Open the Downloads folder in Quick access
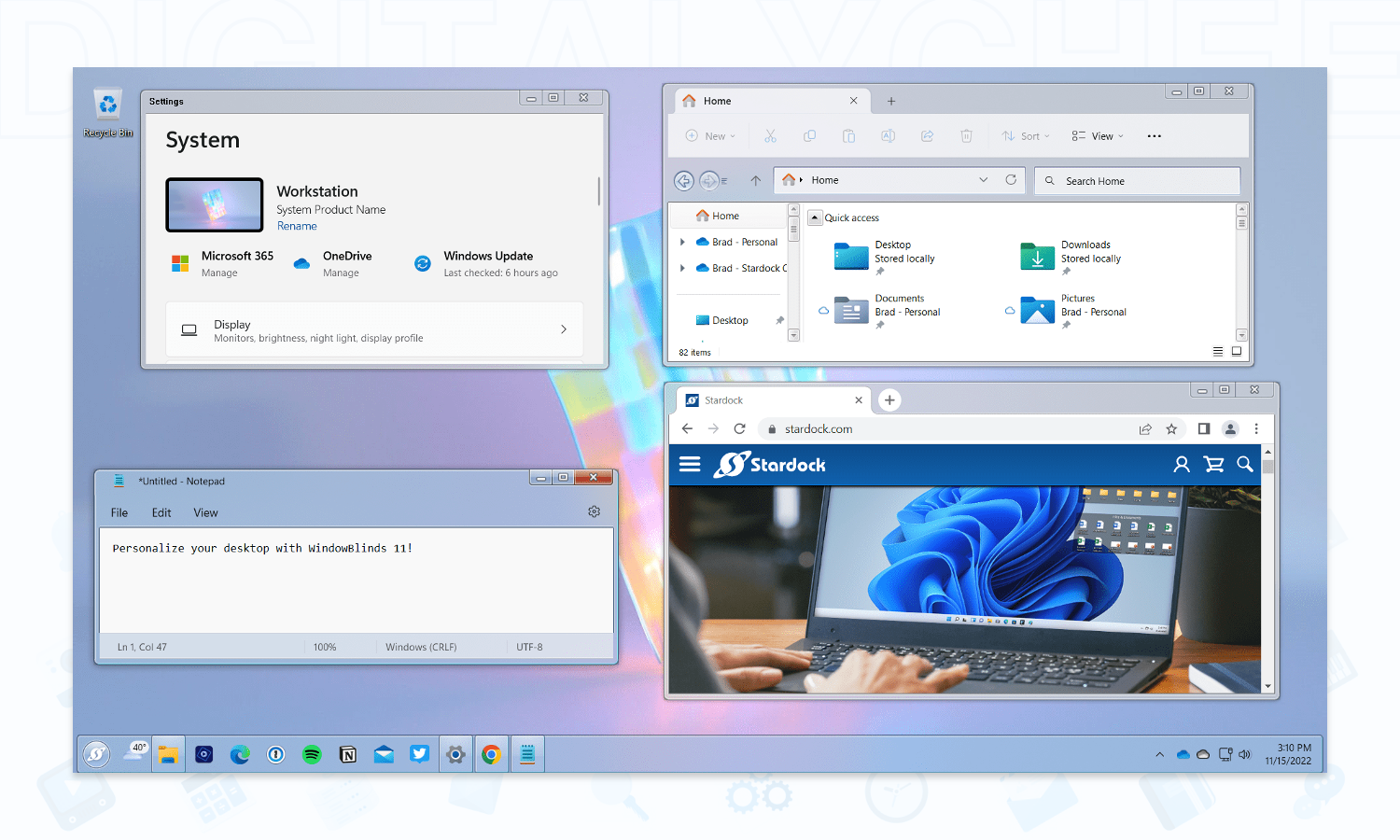Viewport: 1400px width, 840px height. pos(1071,258)
